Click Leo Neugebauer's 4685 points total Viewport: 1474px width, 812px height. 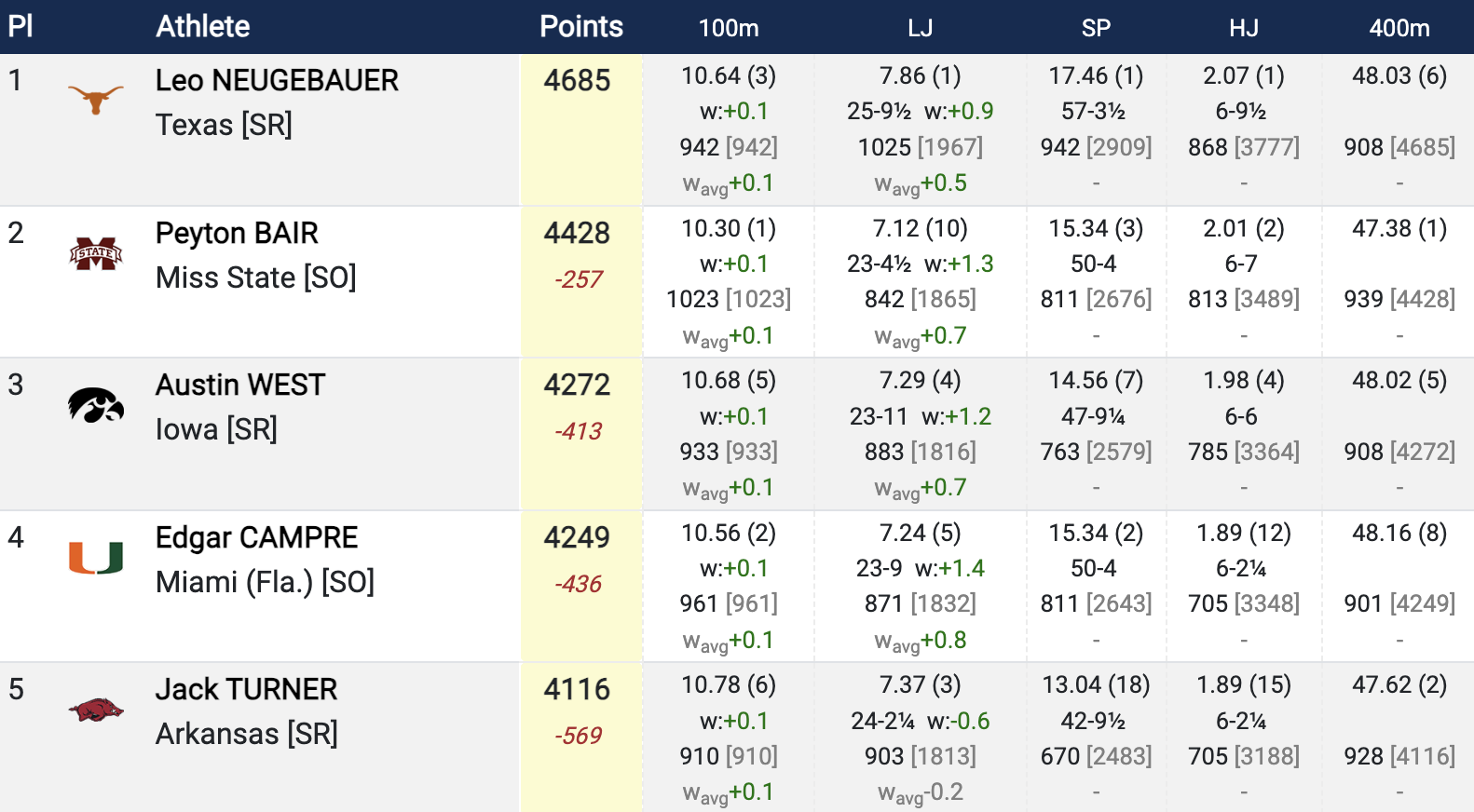click(577, 81)
